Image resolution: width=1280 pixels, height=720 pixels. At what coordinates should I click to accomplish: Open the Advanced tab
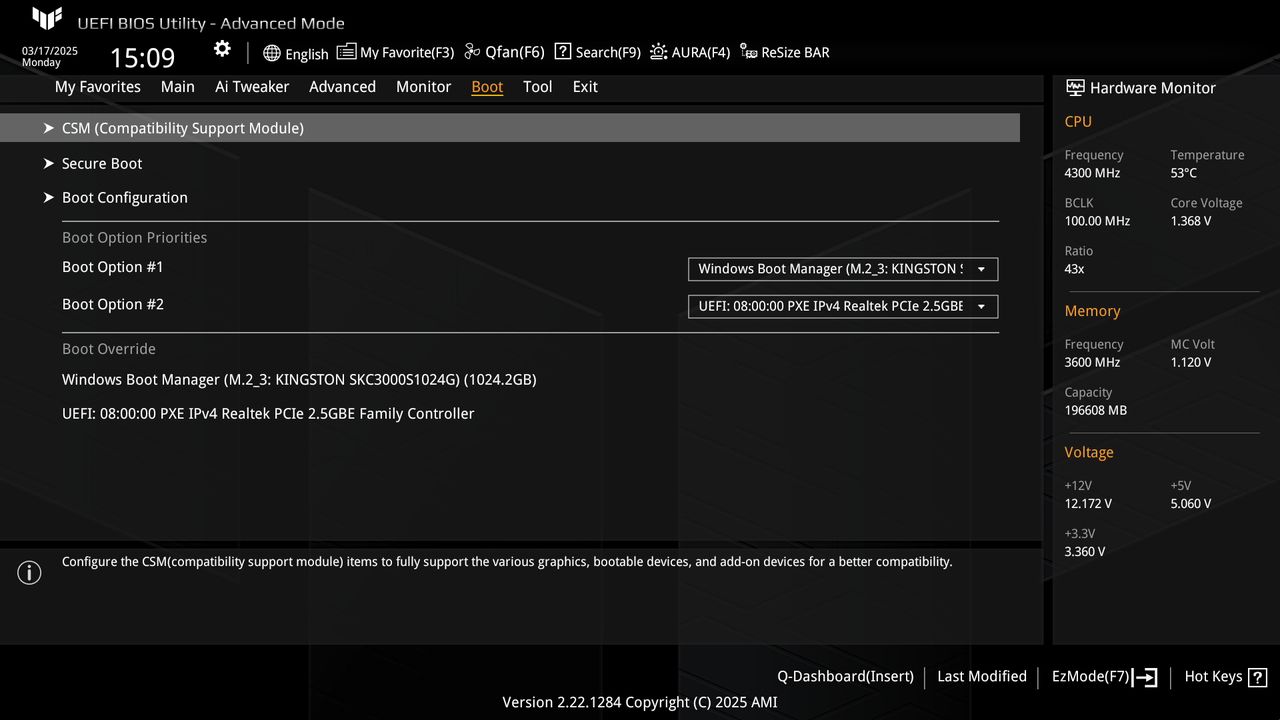pyautogui.click(x=342, y=87)
